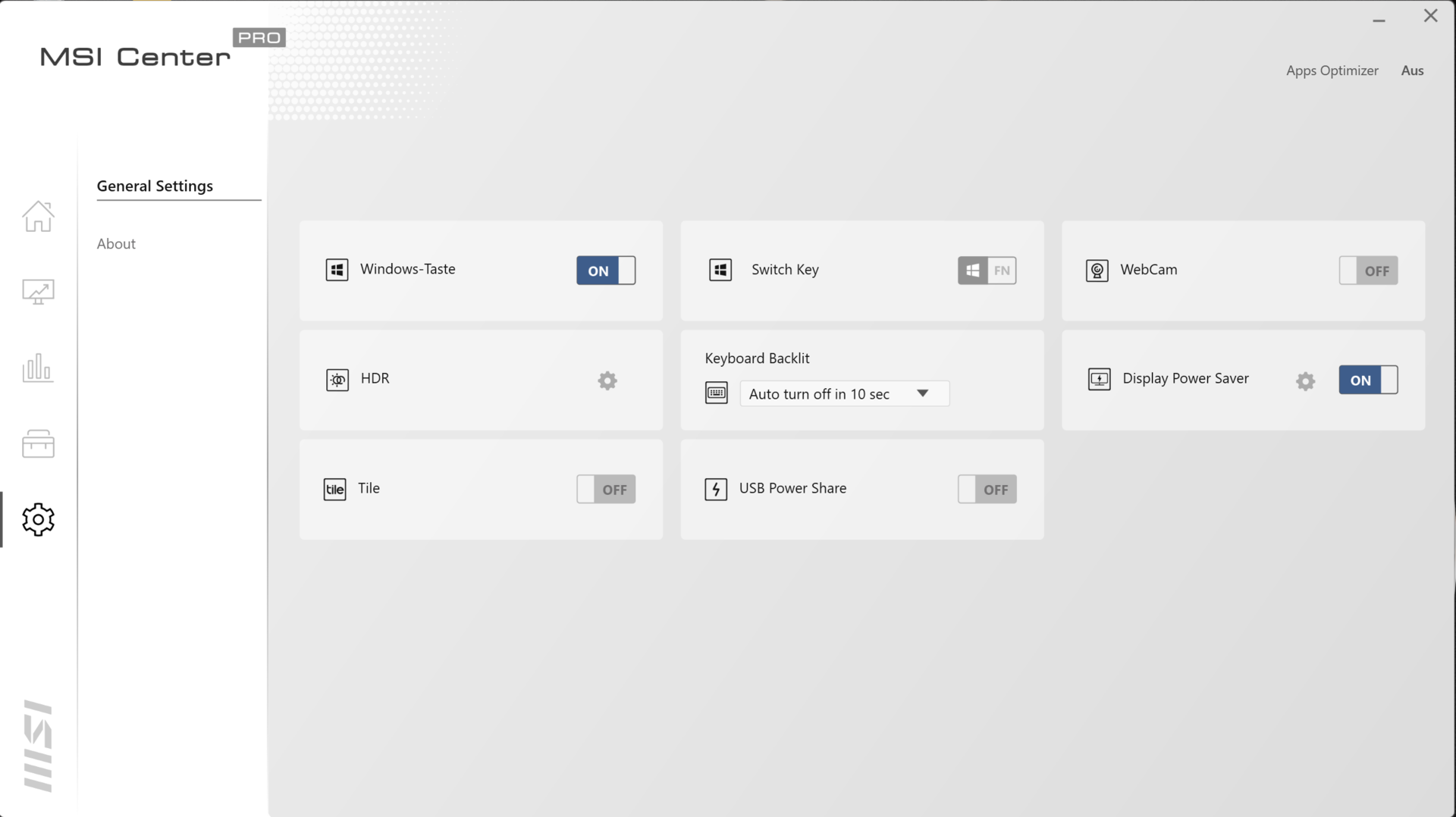Enable the USB Power Share toggle

coord(987,490)
